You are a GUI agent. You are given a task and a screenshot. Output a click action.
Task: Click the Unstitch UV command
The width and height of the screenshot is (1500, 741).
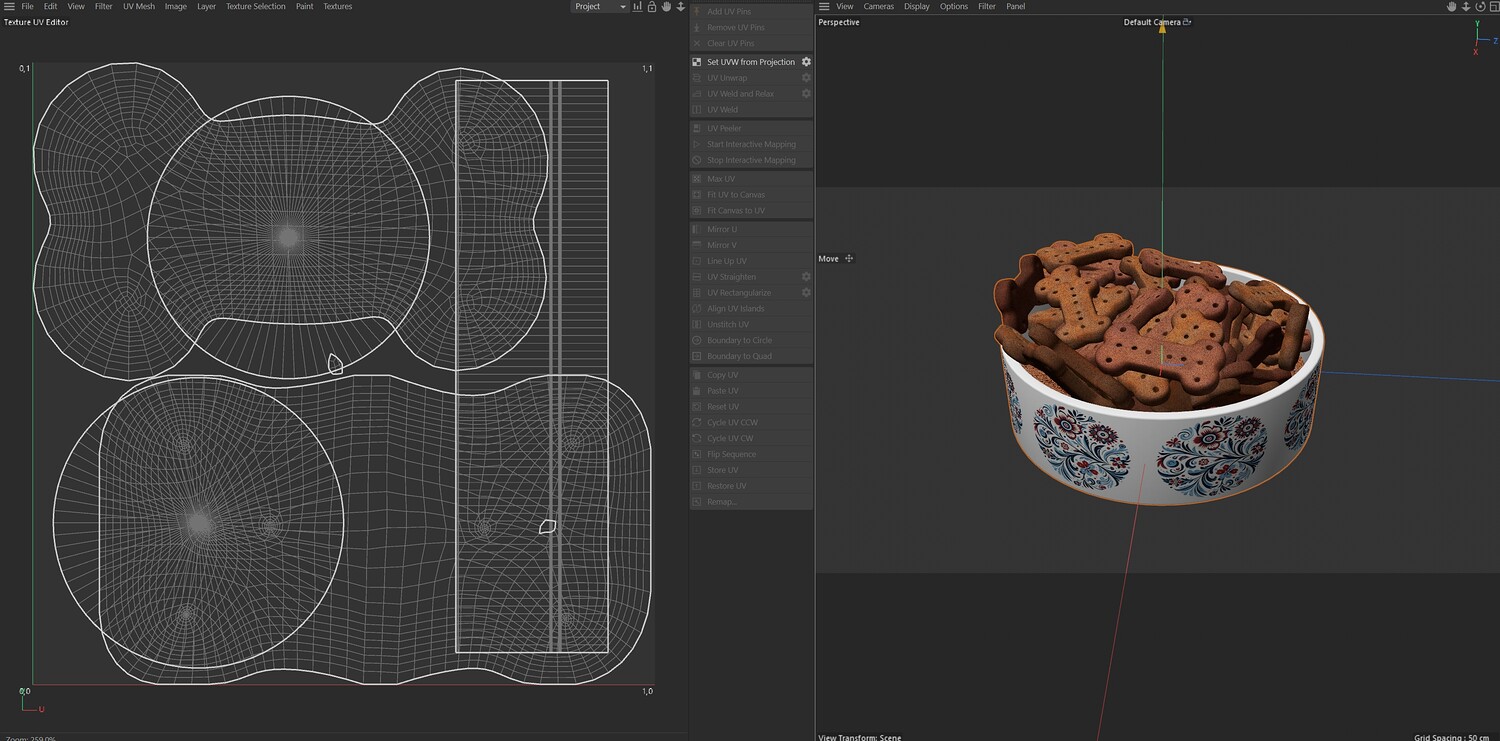751,325
